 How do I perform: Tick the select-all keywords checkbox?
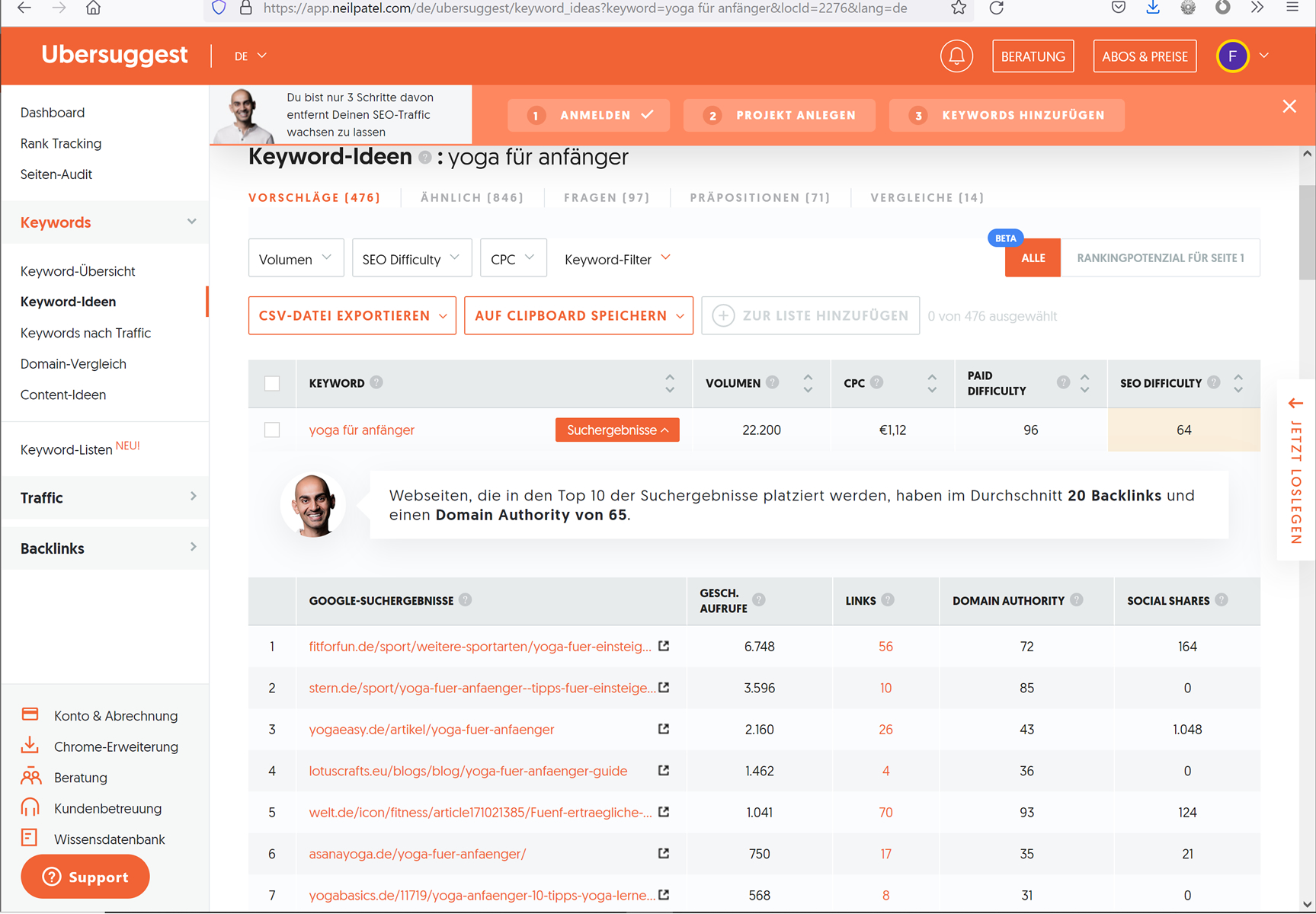[272, 383]
